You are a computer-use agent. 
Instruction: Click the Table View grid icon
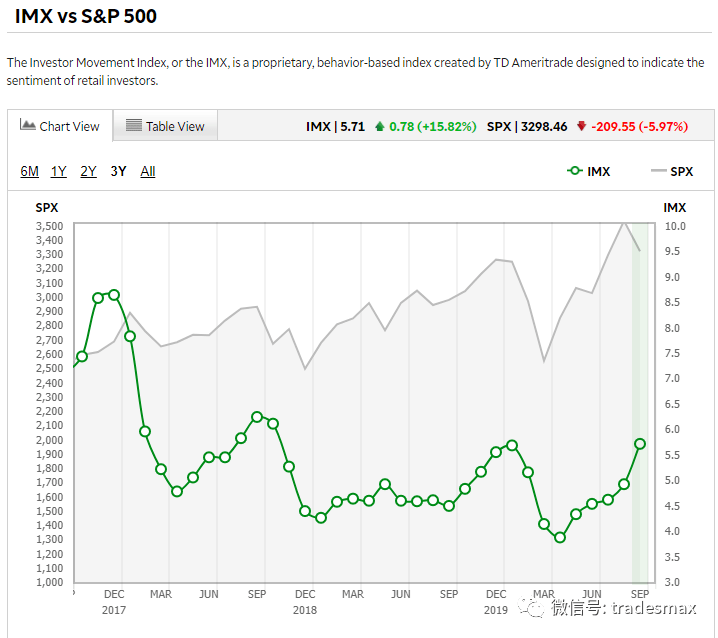pyautogui.click(x=134, y=125)
